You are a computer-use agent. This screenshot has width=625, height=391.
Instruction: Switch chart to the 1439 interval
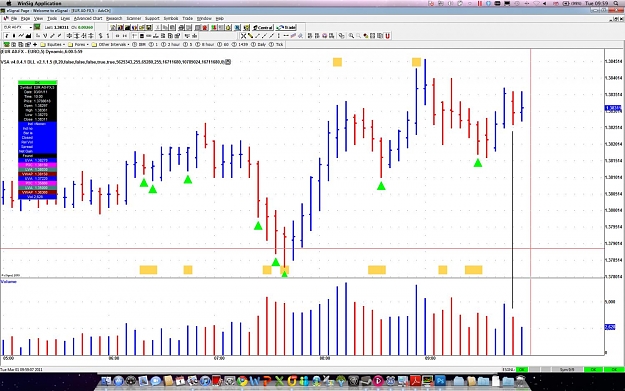(x=240, y=45)
